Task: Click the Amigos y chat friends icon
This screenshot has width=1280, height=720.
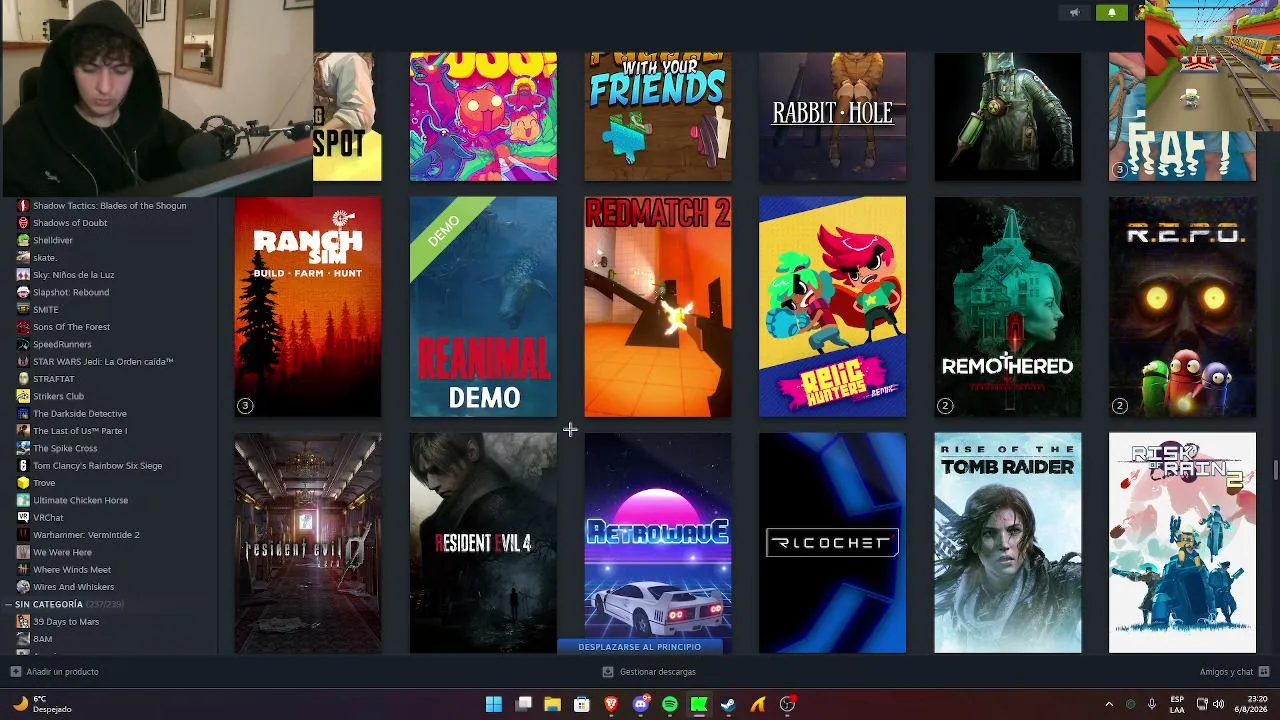Action: pyautogui.click(x=1264, y=672)
